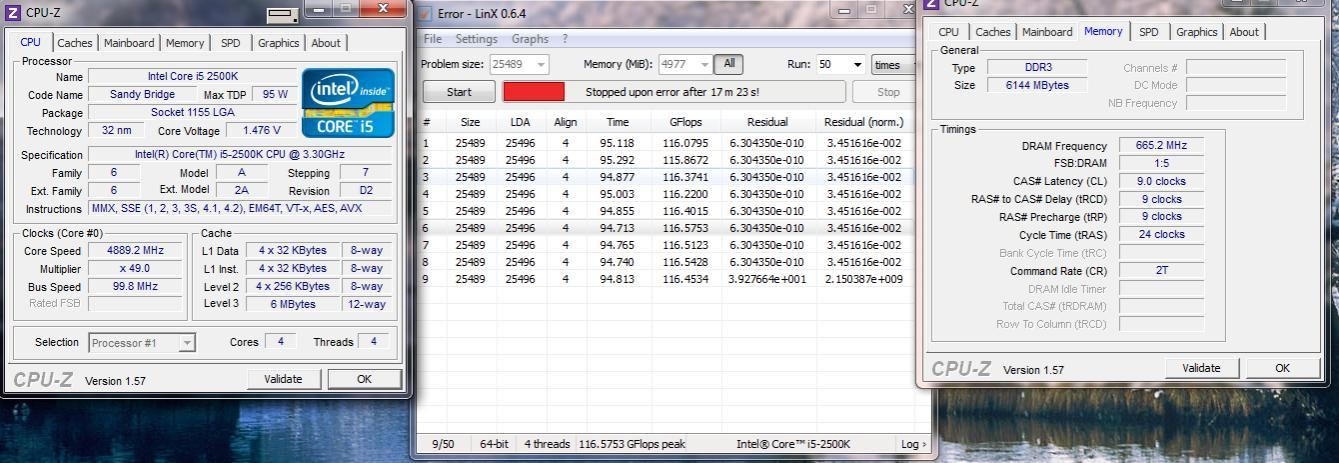This screenshot has width=1339, height=463.
Task: Open the Memory tab in left CPU-Z window
Action: (x=185, y=43)
